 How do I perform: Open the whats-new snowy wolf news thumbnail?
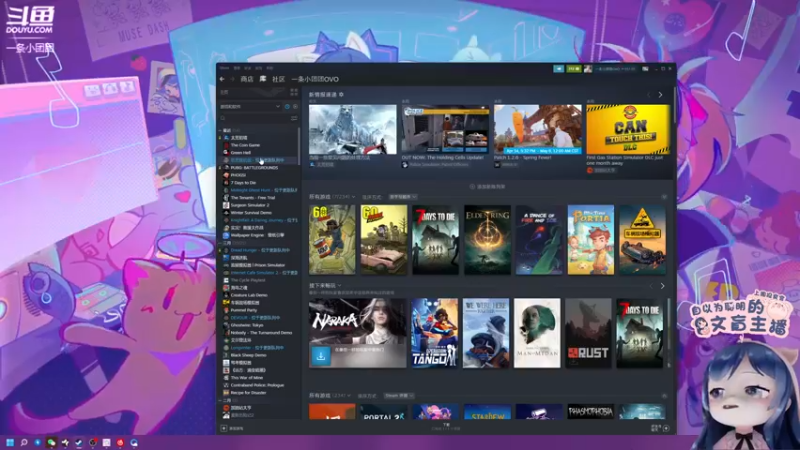[x=353, y=129]
